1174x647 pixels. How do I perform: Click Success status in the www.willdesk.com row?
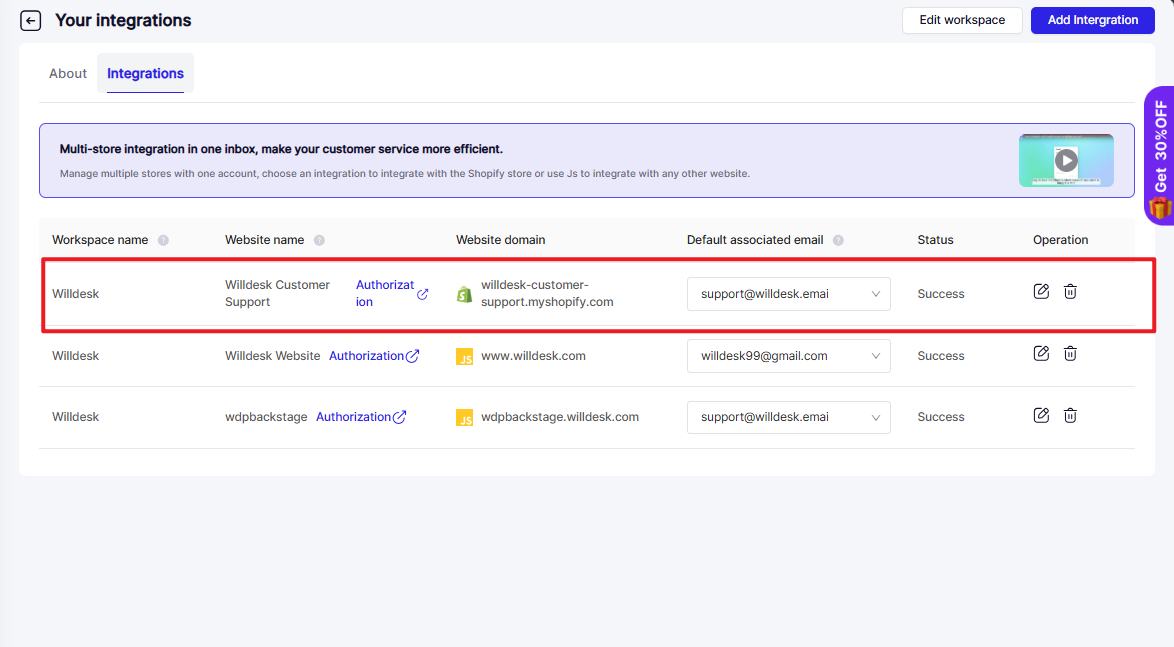tap(941, 356)
